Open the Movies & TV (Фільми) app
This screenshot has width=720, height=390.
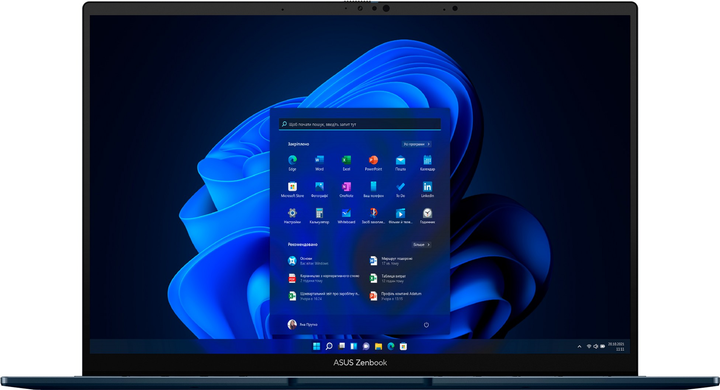coord(400,213)
